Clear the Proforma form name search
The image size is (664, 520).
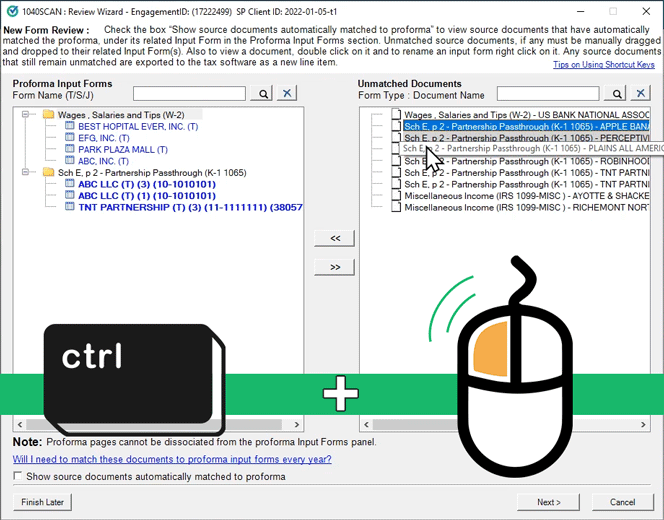pos(287,94)
